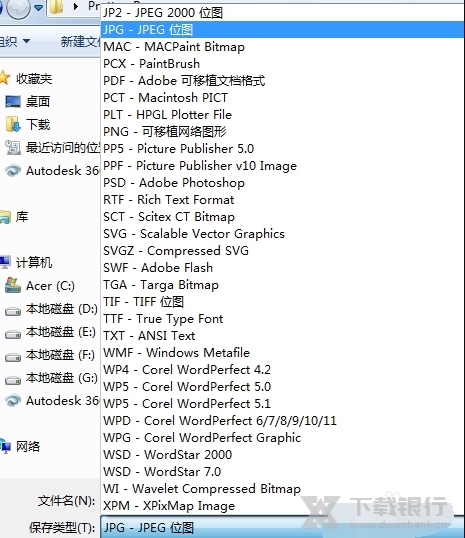
Task: Click the forward navigation arrow button
Action: [18, 8]
